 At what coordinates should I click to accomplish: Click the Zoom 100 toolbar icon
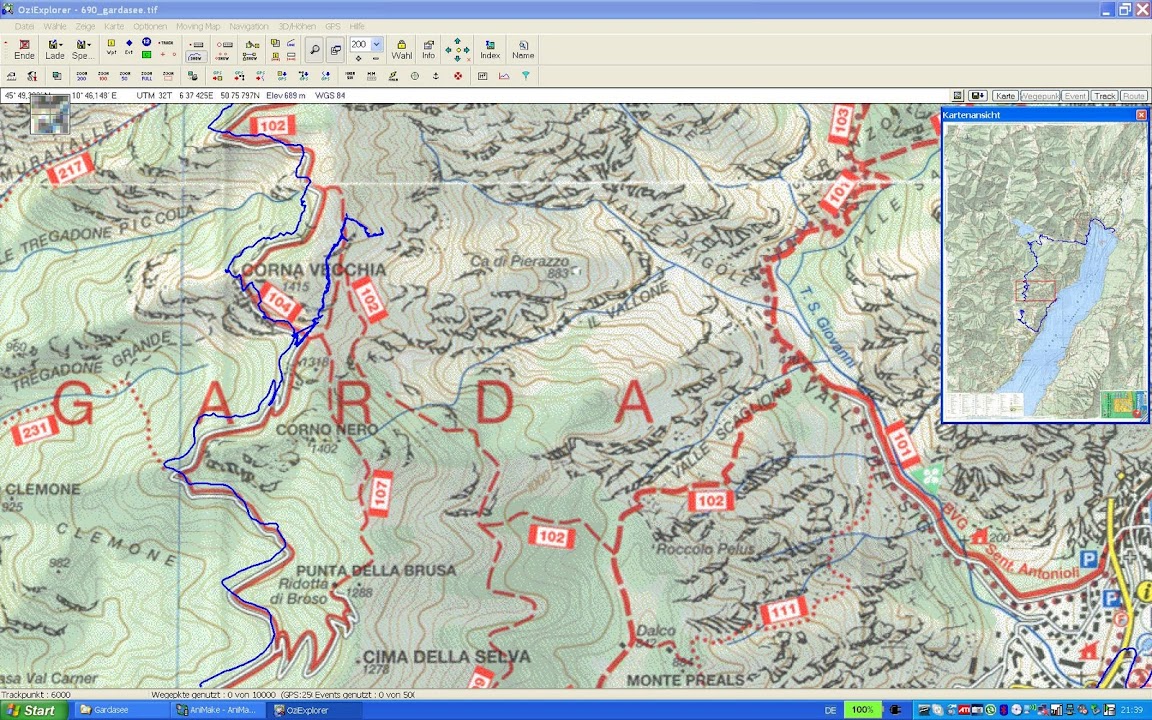[x=104, y=76]
